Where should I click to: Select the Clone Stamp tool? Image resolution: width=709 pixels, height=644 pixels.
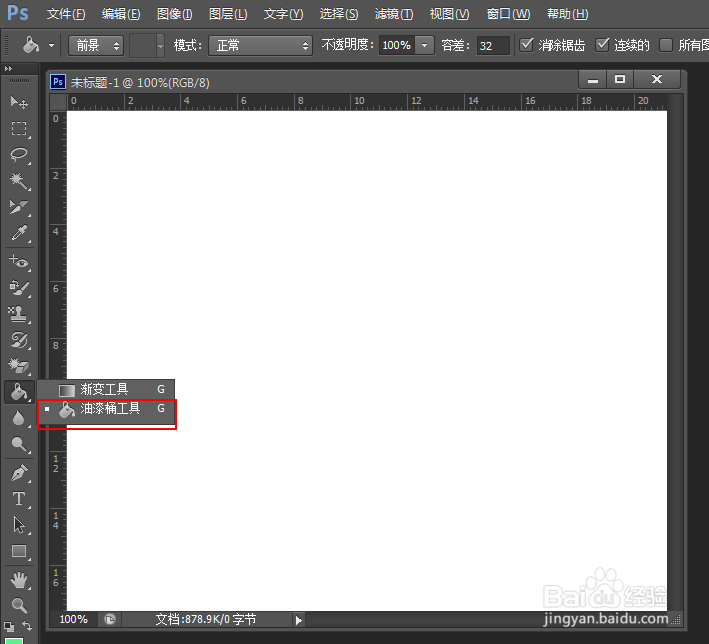tap(19, 313)
